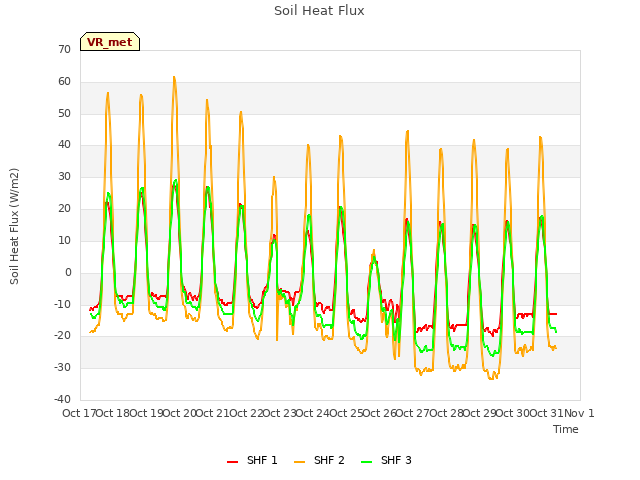
Task: Click the -40 y-axis tick label
Action: 62,399
